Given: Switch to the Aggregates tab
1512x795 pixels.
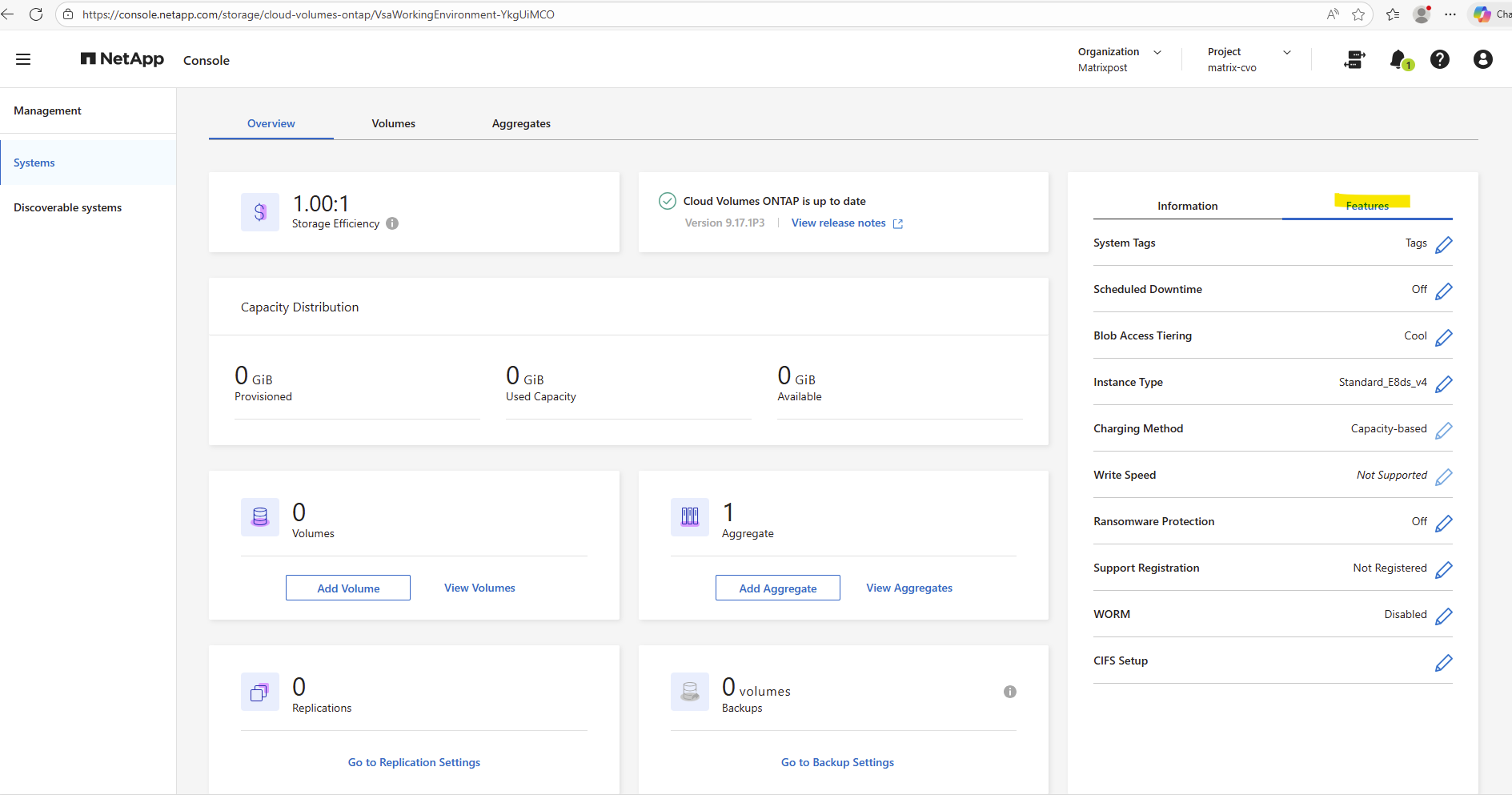Looking at the screenshot, I should [x=521, y=123].
